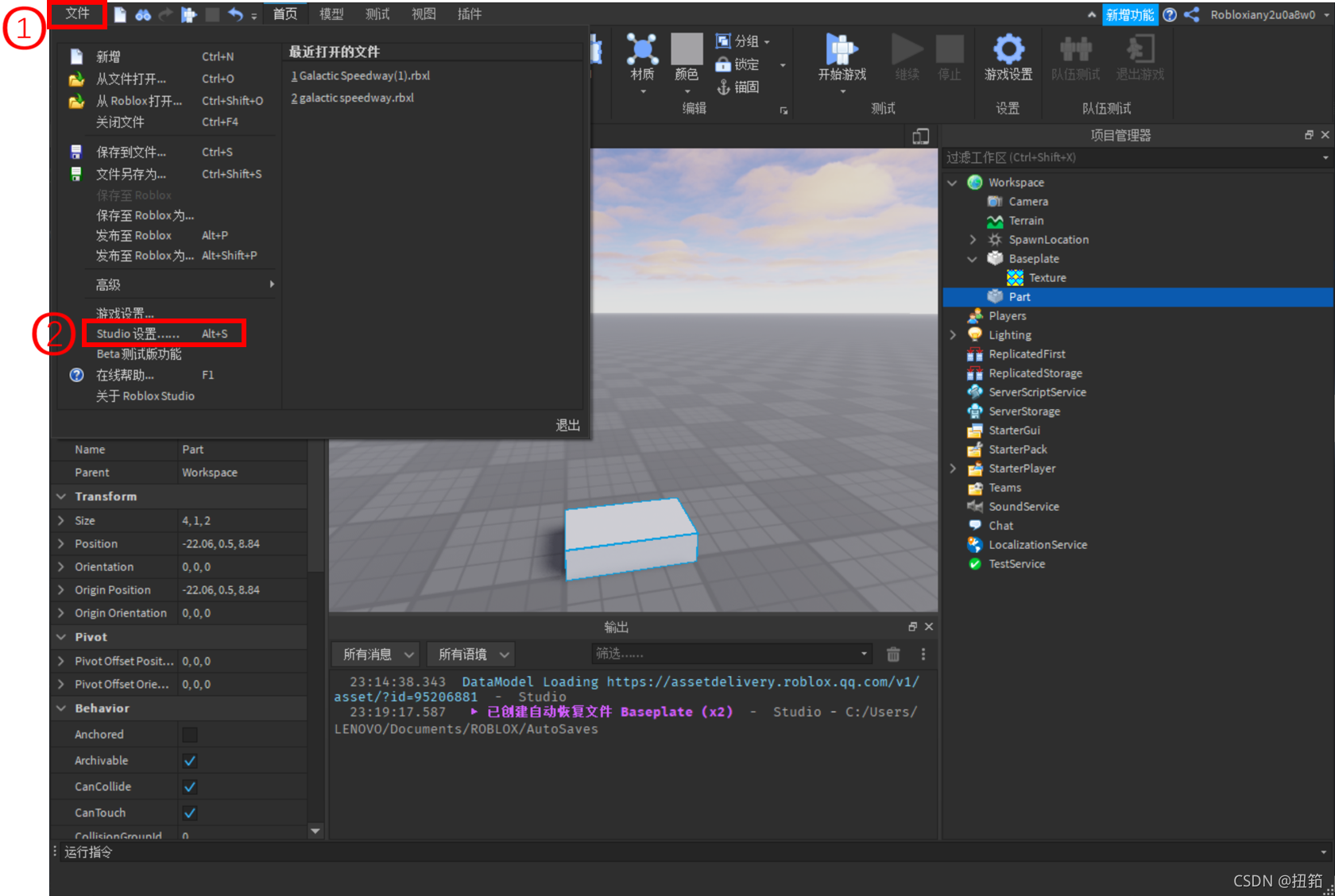Image resolution: width=1335 pixels, height=896 pixels.
Task: Switch to the 插件 plugins tab
Action: pos(470,14)
